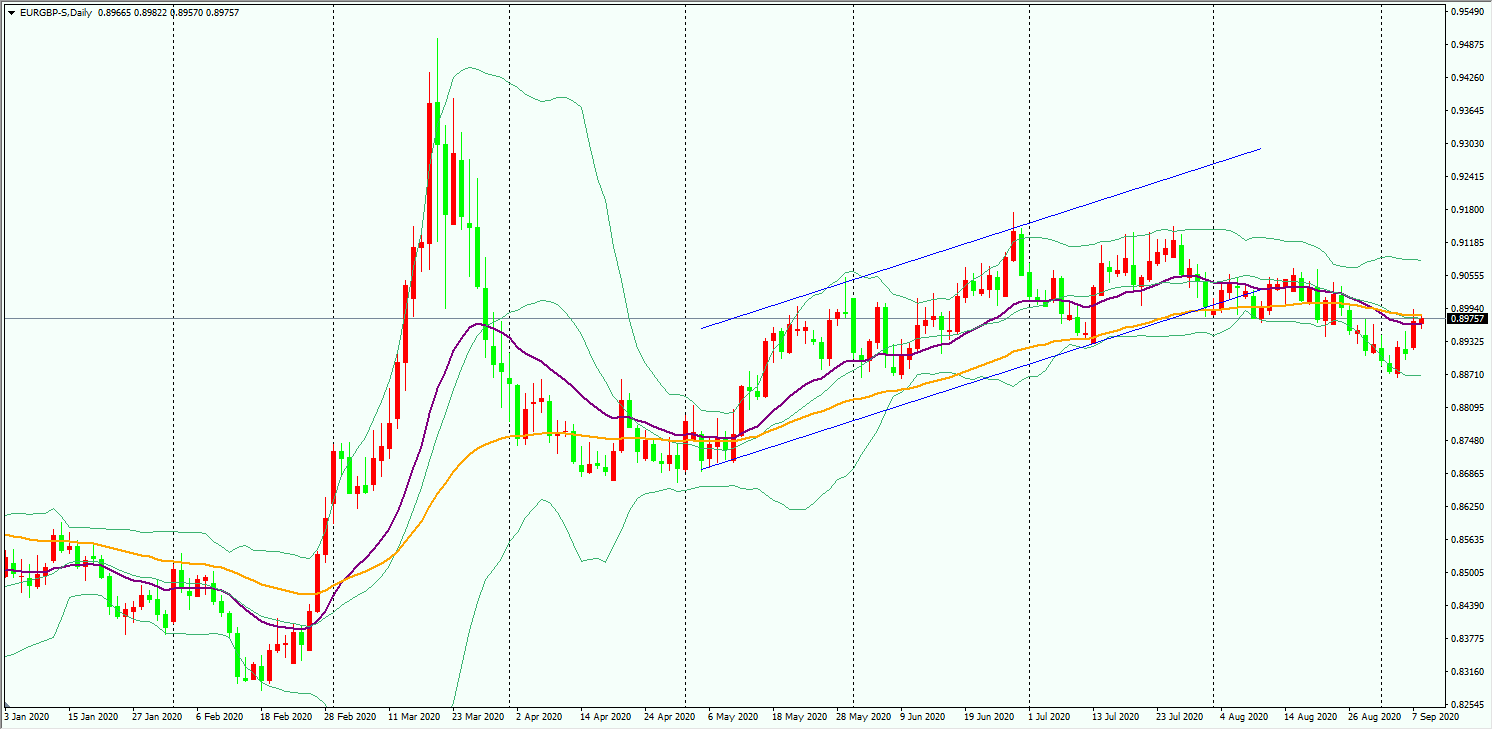This screenshot has height=730, width=1493.
Task: Click the 27 Jan 2020 date label
Action: [155, 717]
